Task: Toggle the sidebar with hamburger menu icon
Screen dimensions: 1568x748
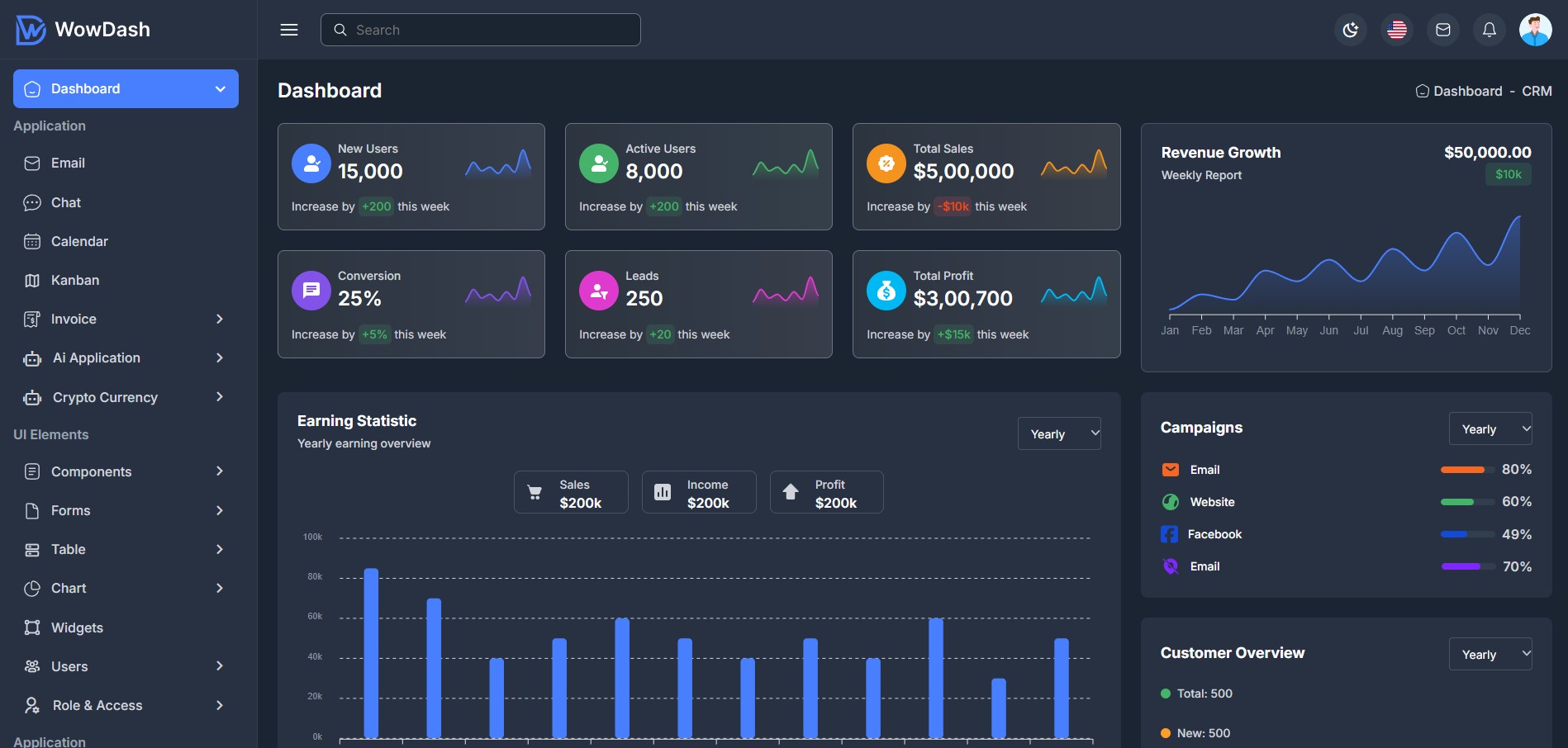Action: [x=289, y=30]
